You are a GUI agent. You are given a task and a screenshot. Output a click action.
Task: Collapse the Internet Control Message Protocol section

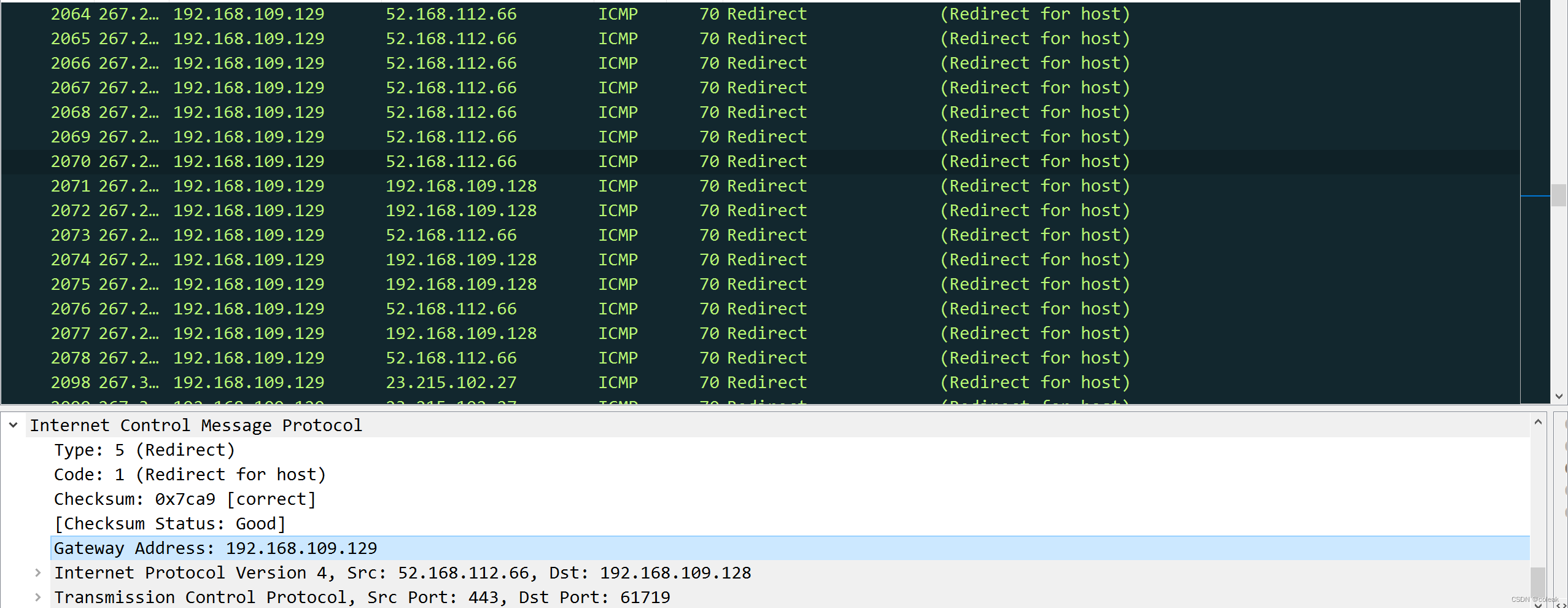point(13,425)
